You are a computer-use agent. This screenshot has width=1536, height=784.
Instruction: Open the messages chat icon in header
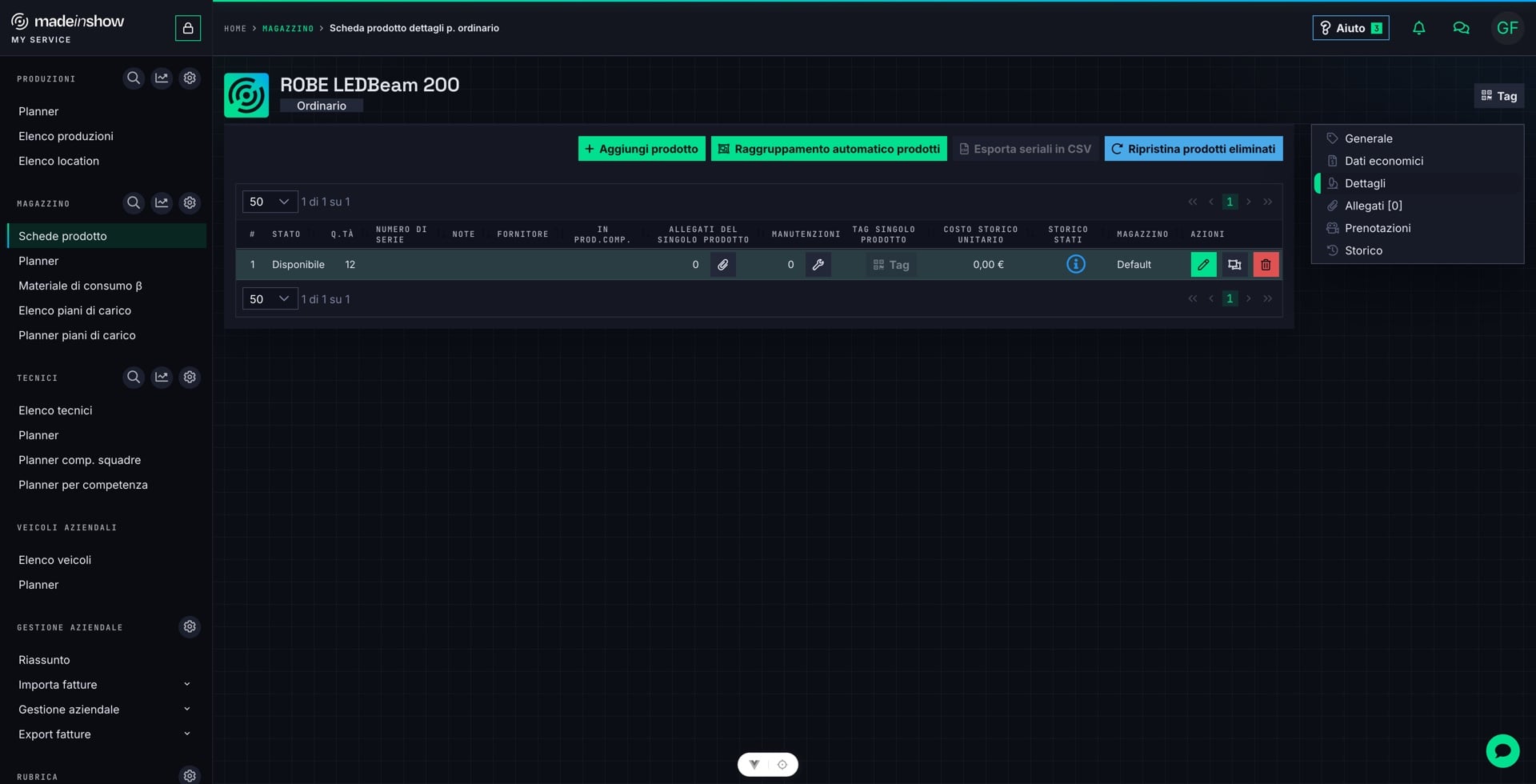[x=1461, y=28]
